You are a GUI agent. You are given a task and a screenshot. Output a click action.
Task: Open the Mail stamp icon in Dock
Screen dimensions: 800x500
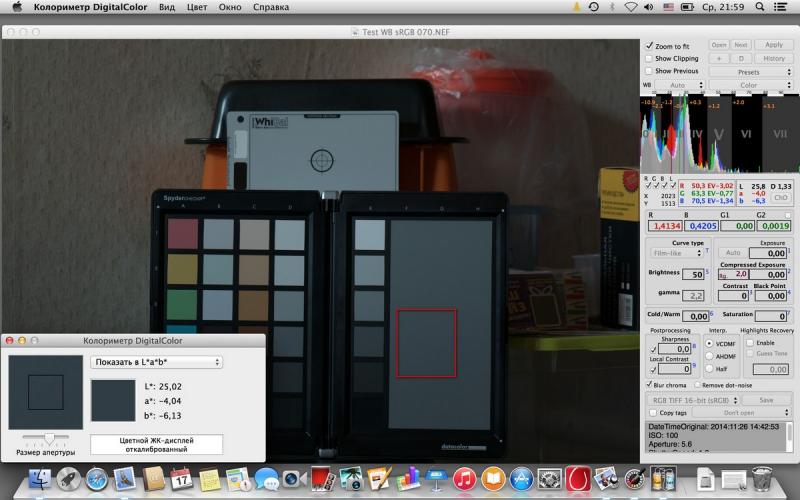(x=124, y=480)
